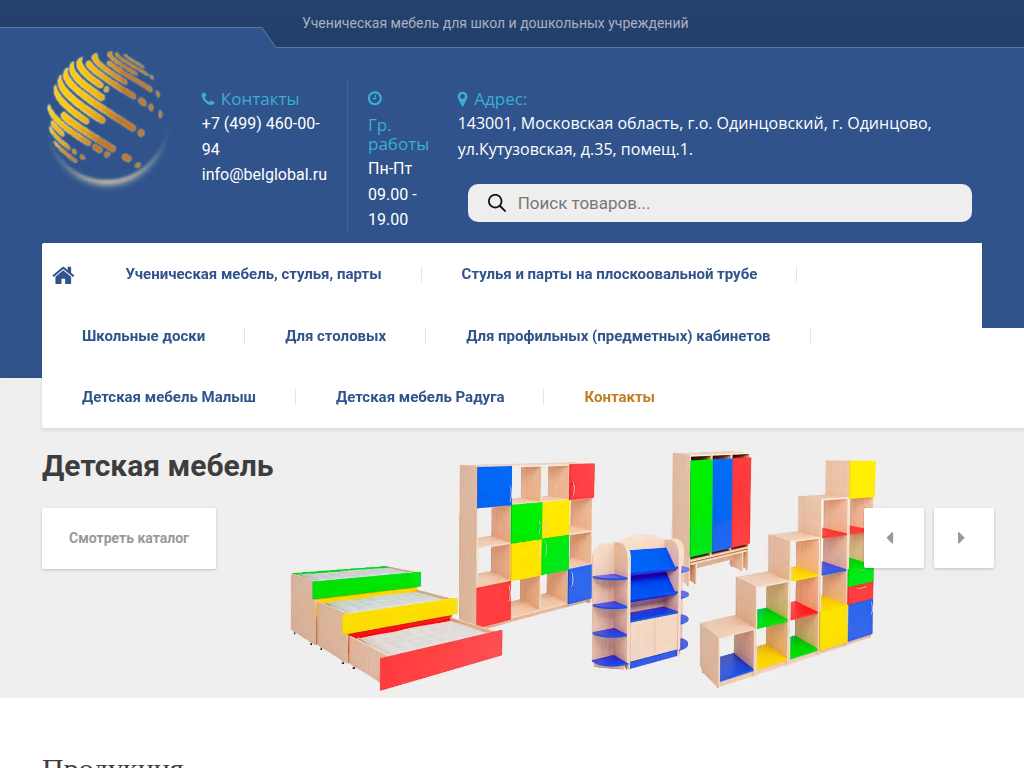Click the magnifier search icon

click(x=497, y=203)
